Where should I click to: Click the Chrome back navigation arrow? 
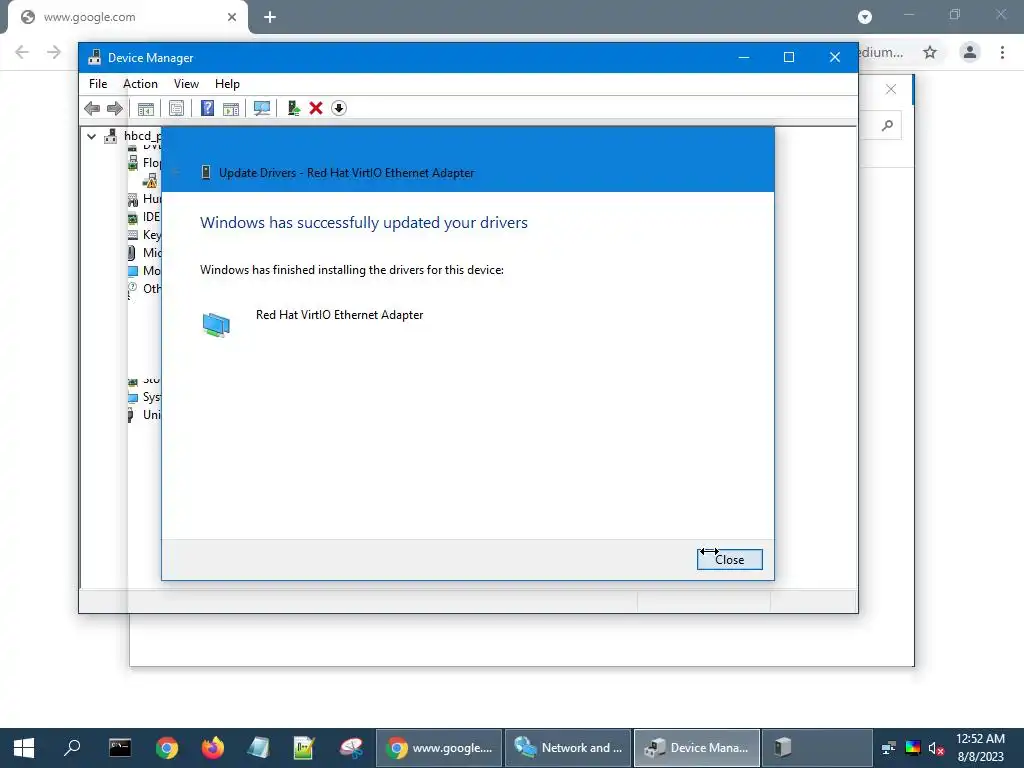(22, 52)
